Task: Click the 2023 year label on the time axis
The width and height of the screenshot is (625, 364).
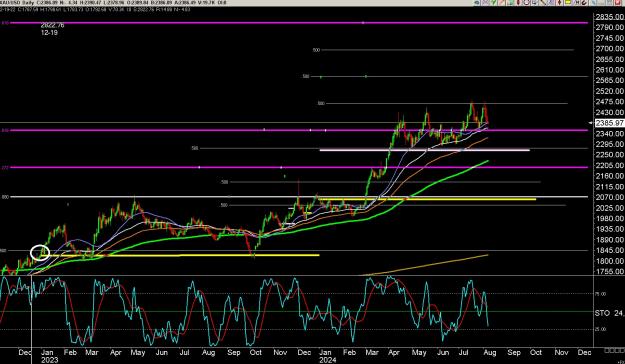Action: [x=50, y=360]
